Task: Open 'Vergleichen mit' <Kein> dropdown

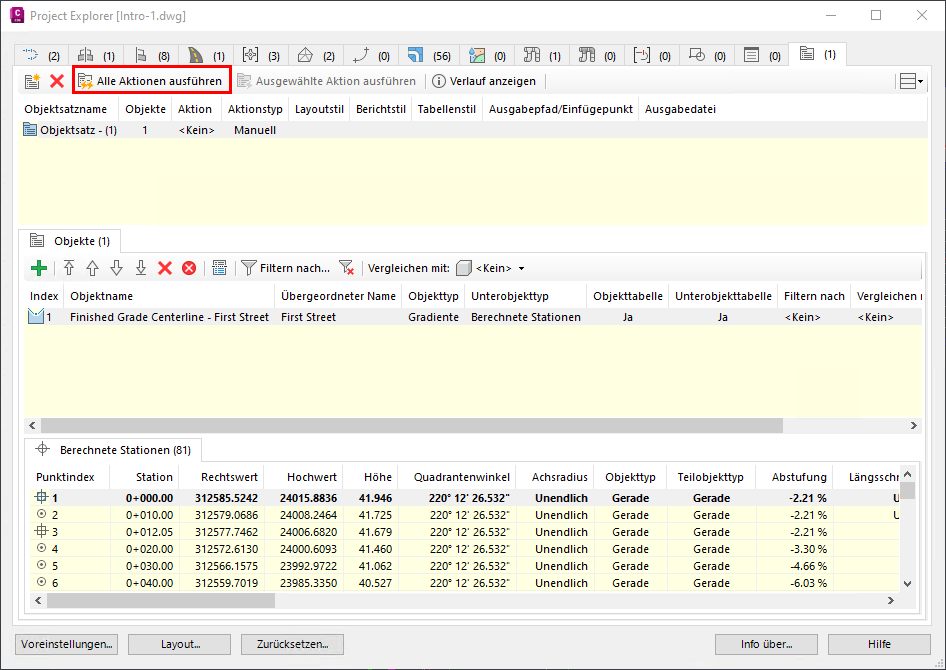Action: click(490, 268)
